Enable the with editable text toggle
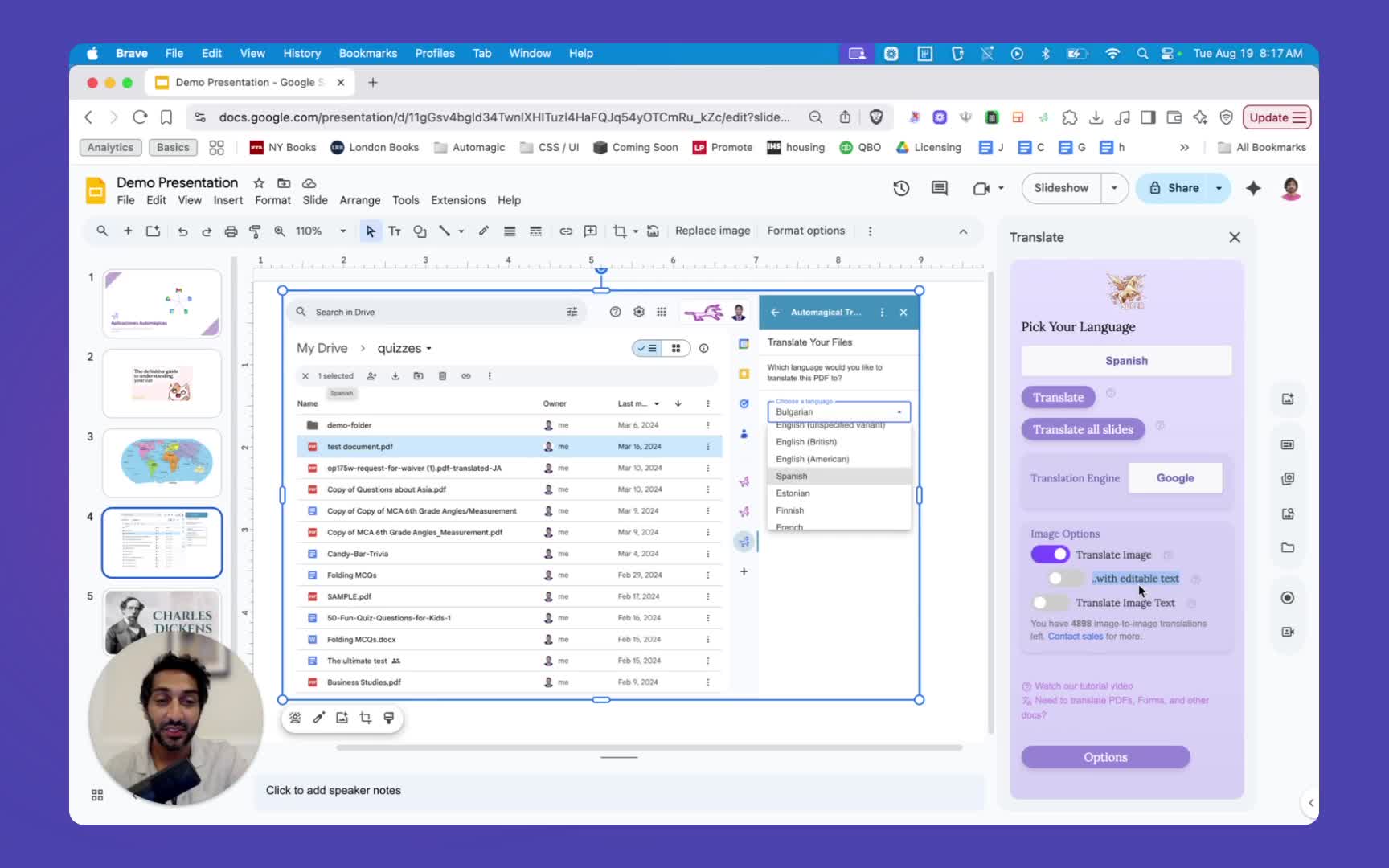This screenshot has height=868, width=1389. click(x=1065, y=579)
